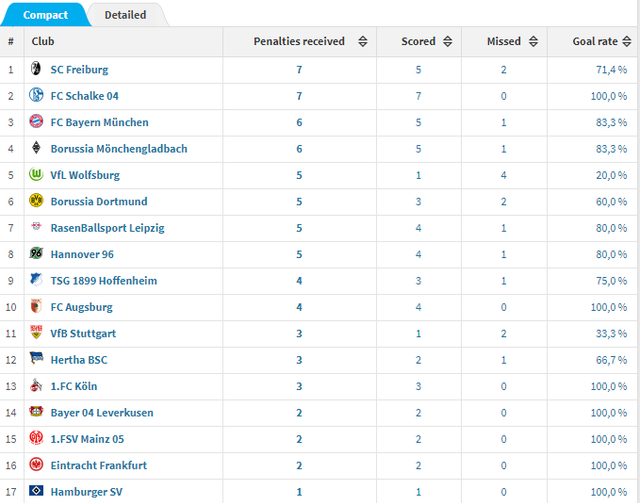The image size is (640, 503).
Task: Click the # rank column header
Action: (x=11, y=41)
